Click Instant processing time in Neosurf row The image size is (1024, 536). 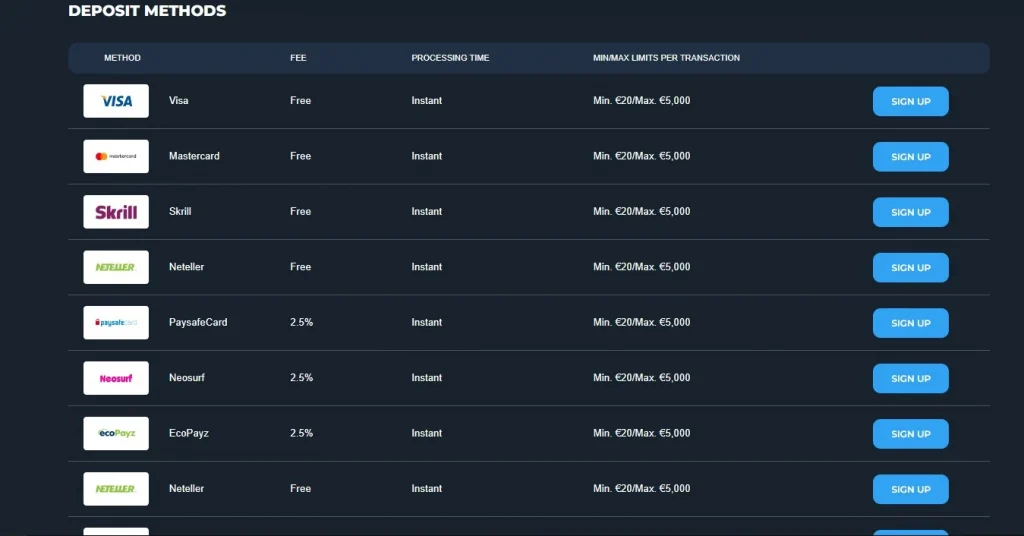coord(426,378)
